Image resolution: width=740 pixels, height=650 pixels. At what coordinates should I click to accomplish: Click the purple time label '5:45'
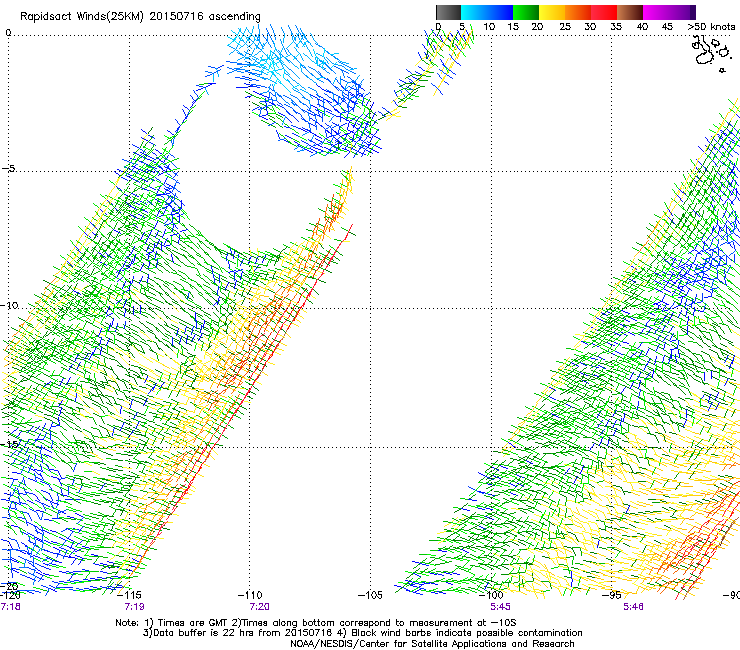[501, 607]
